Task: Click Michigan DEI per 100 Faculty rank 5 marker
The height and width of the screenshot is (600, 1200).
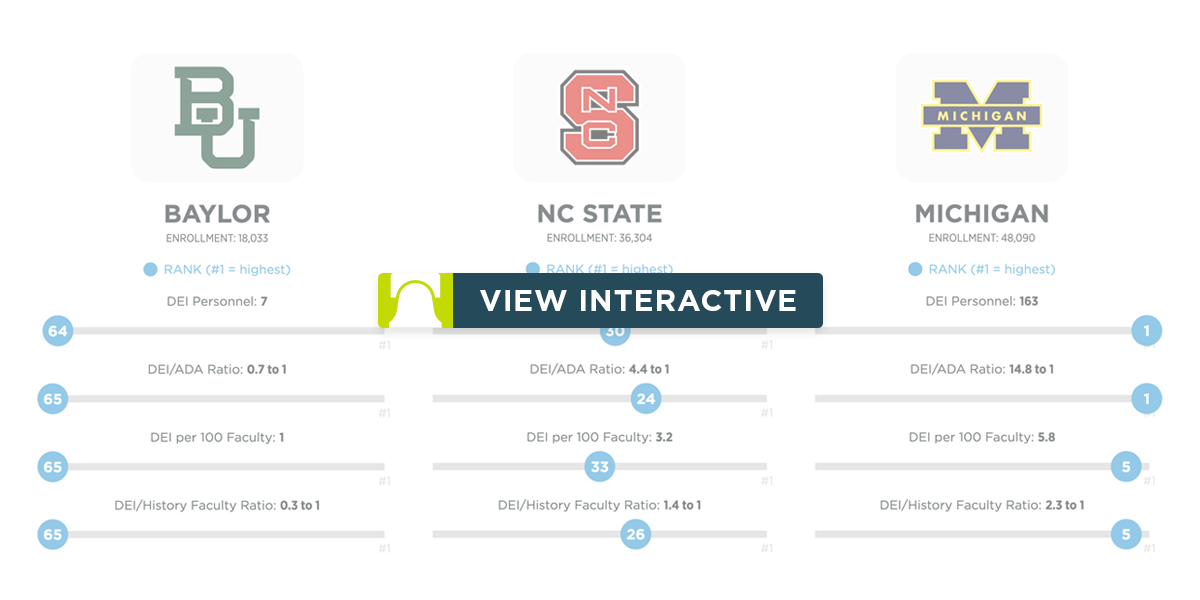Action: tap(1126, 466)
